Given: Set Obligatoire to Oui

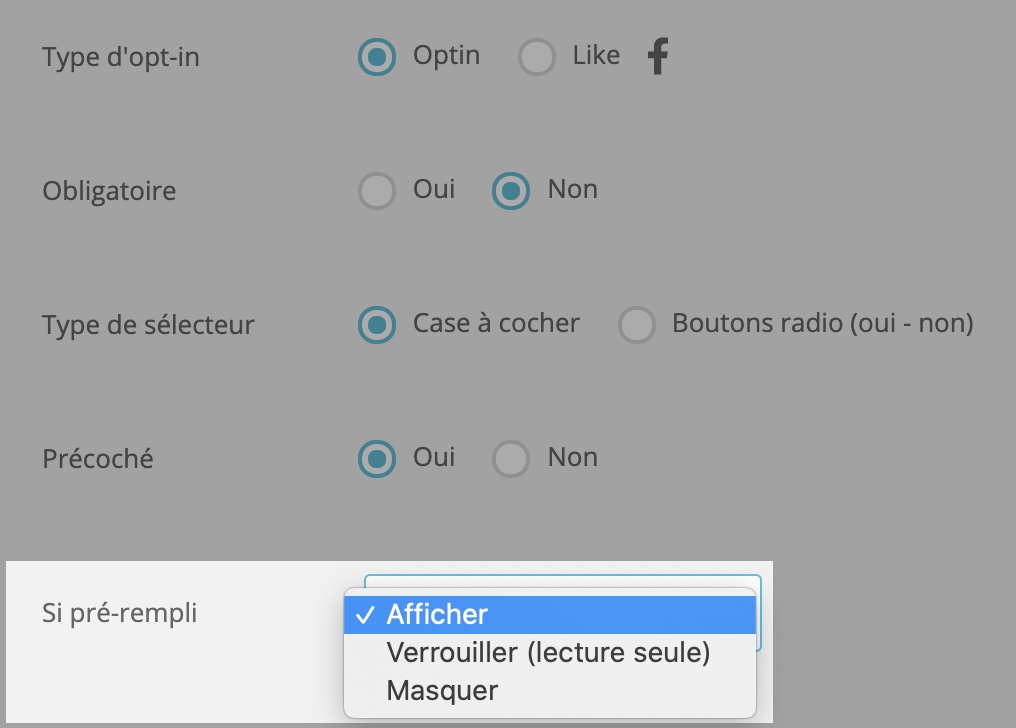Looking at the screenshot, I should (377, 191).
